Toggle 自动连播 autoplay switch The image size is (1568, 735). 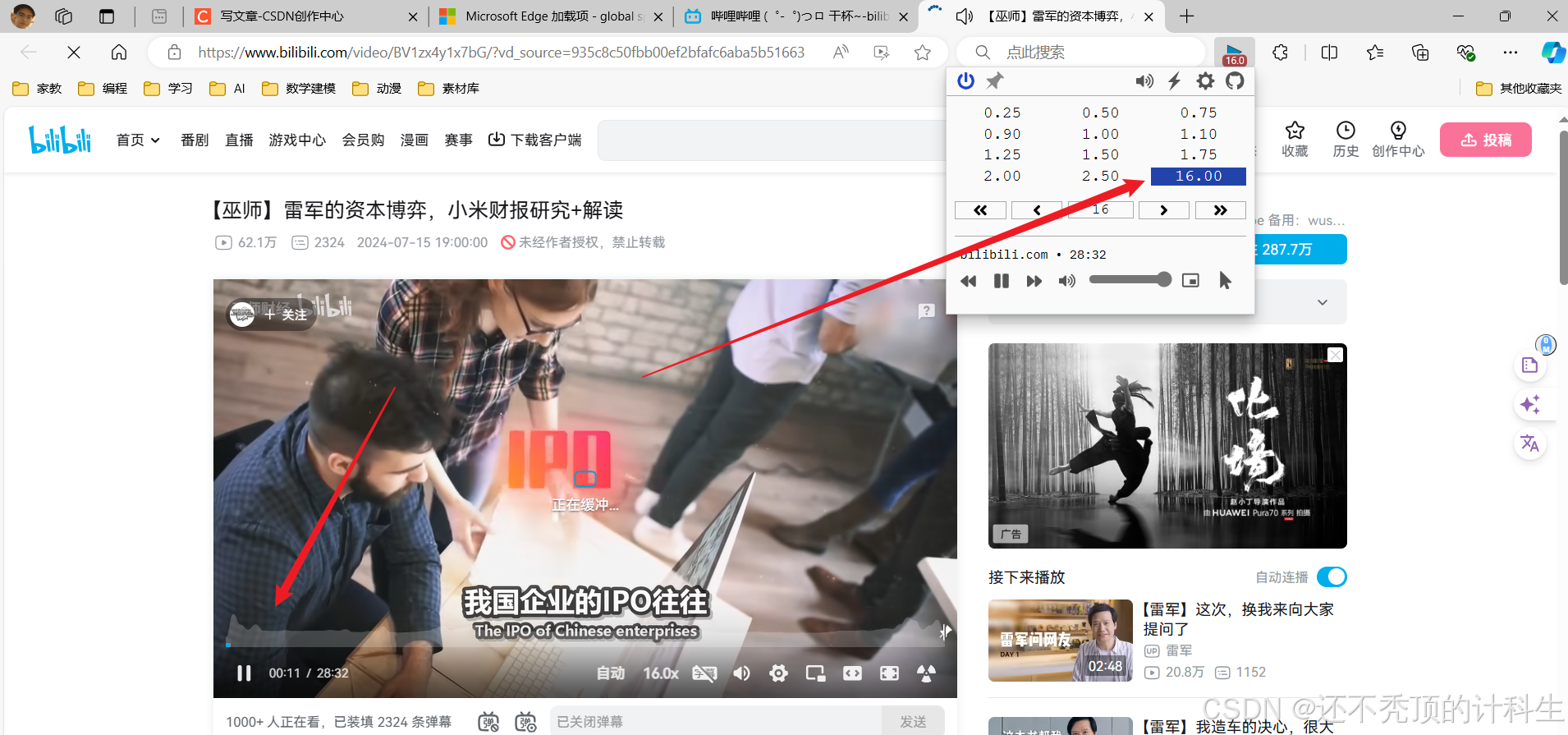click(1332, 577)
